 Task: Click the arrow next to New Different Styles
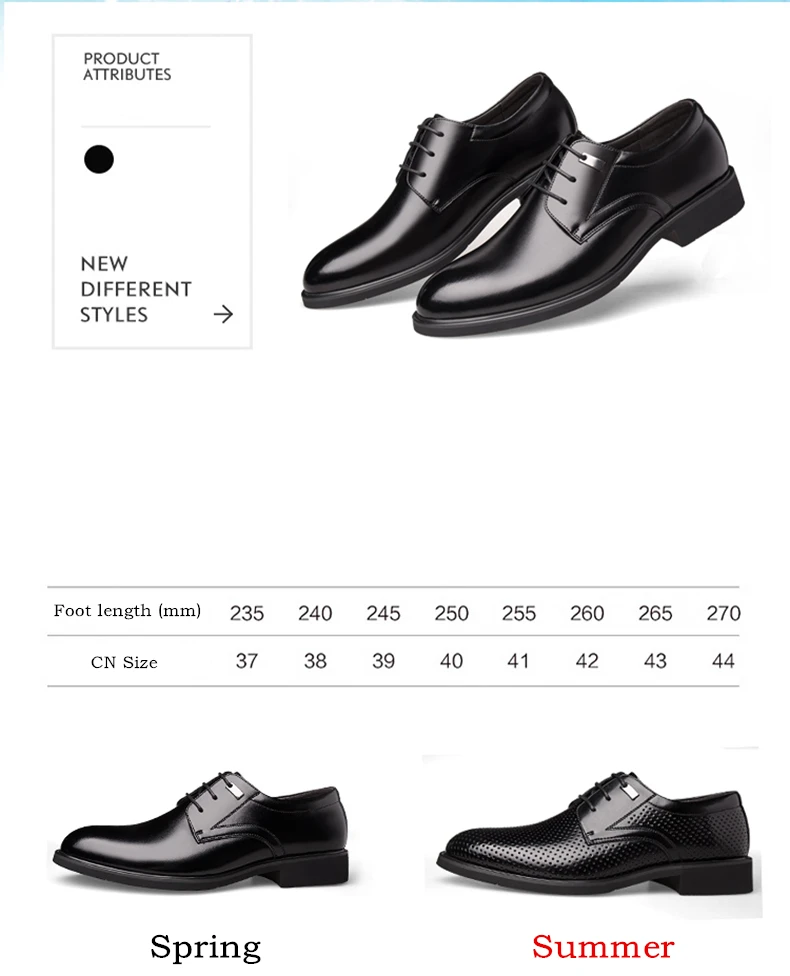click(x=223, y=315)
